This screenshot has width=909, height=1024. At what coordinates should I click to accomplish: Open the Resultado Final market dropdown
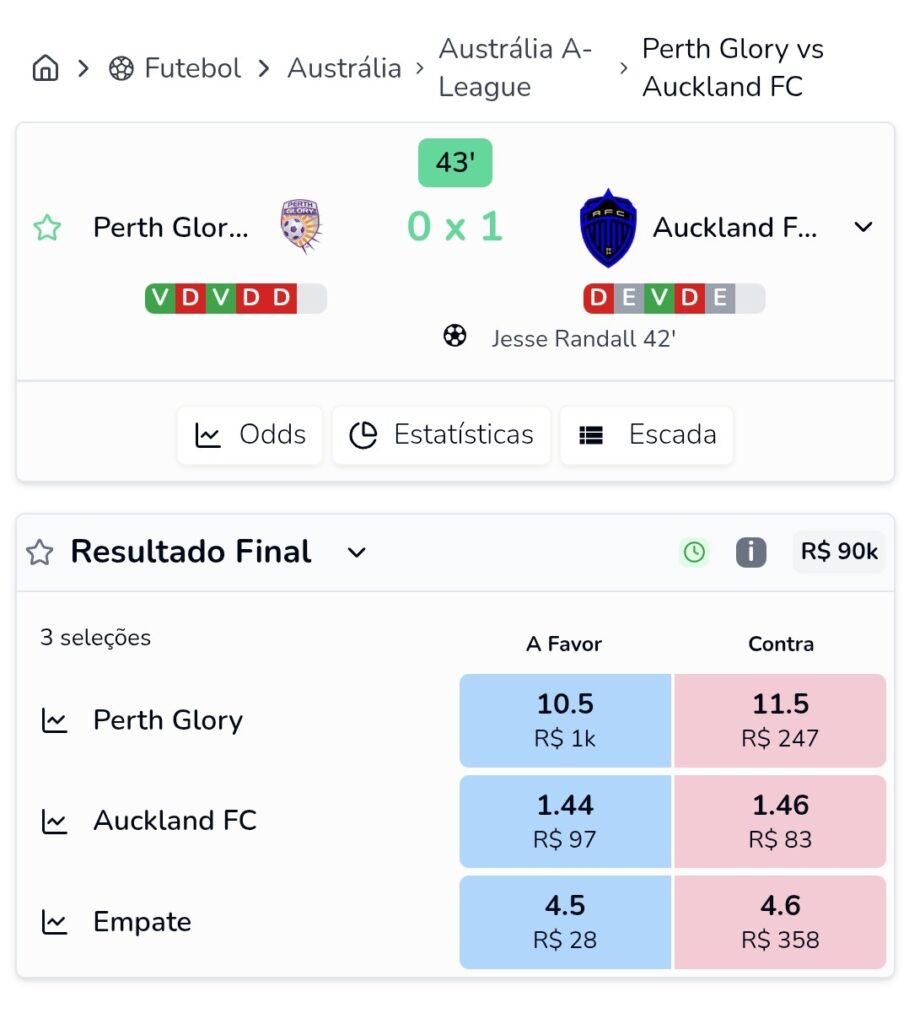pyautogui.click(x=357, y=552)
